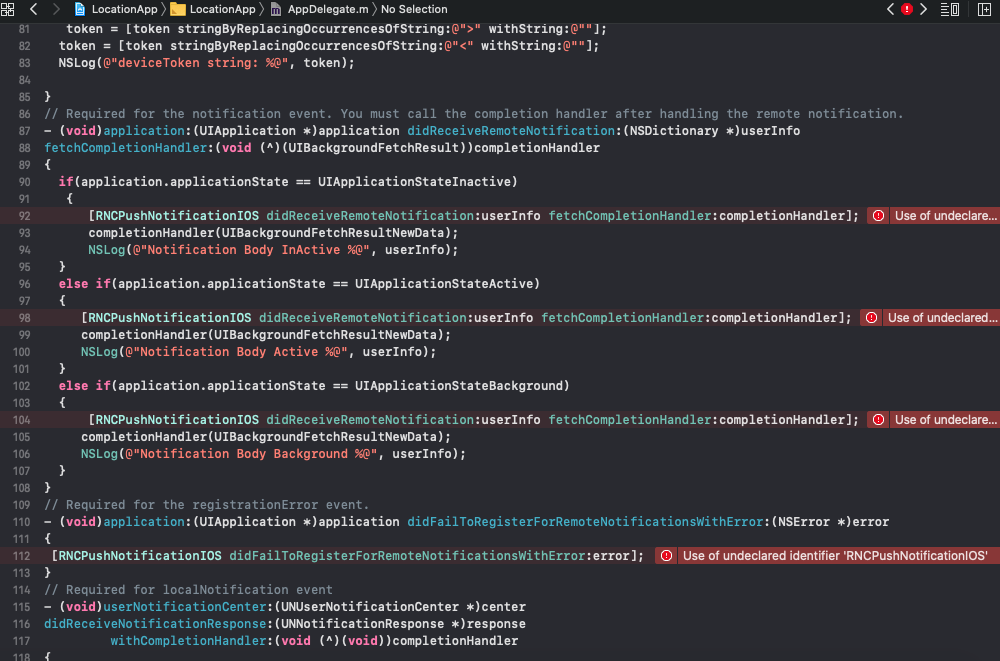Viewport: 1000px width, 661px height.
Task: Add a new editor pane
Action: click(984, 10)
